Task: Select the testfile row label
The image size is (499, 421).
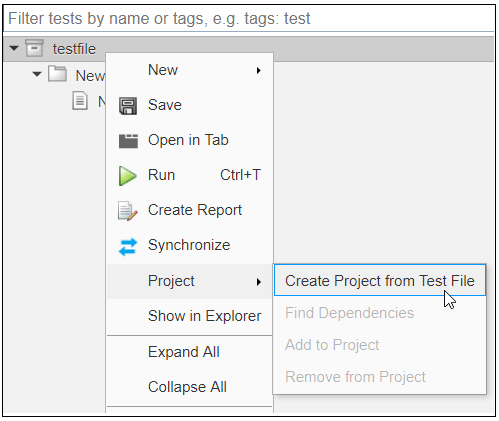Action: [74, 49]
